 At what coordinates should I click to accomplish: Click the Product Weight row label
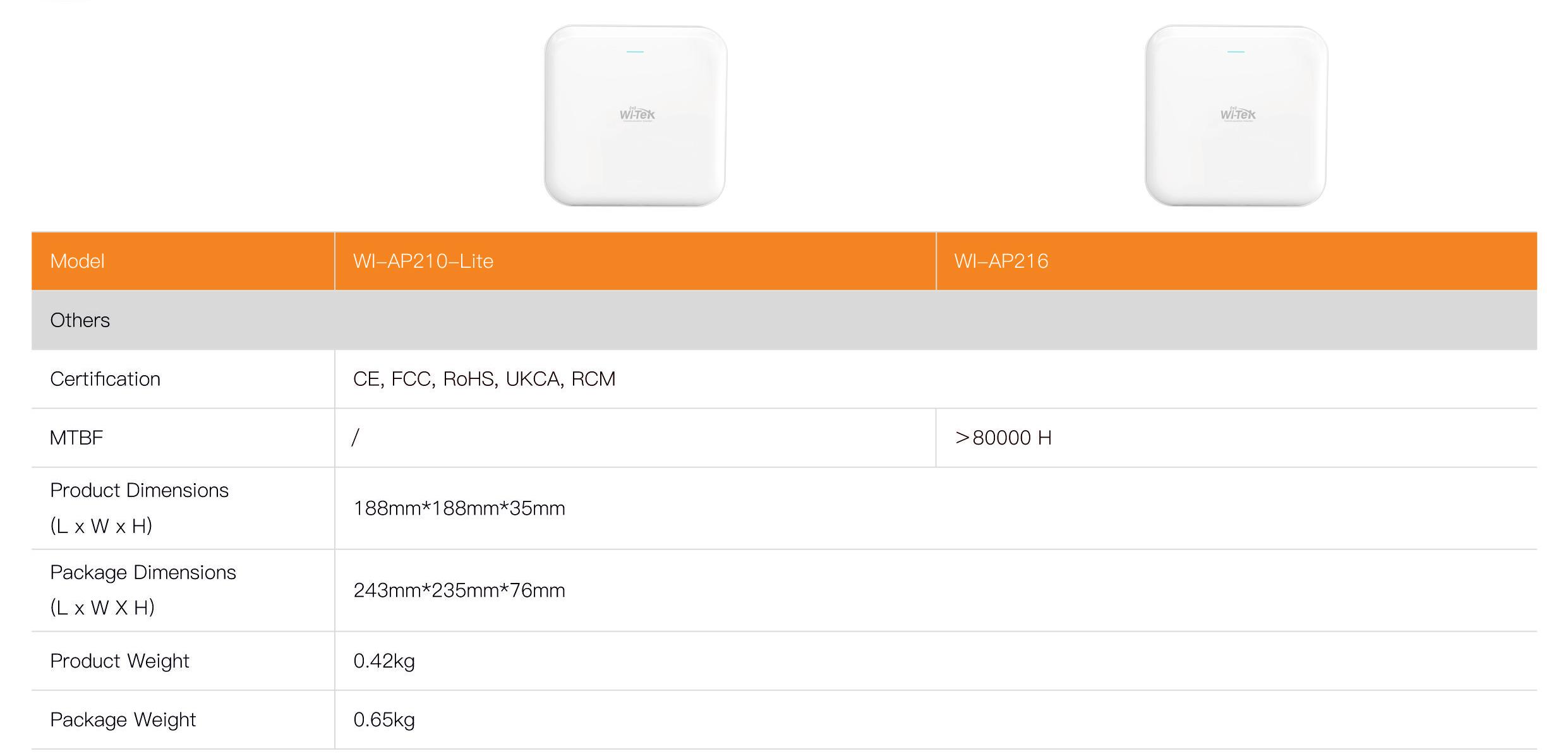119,661
